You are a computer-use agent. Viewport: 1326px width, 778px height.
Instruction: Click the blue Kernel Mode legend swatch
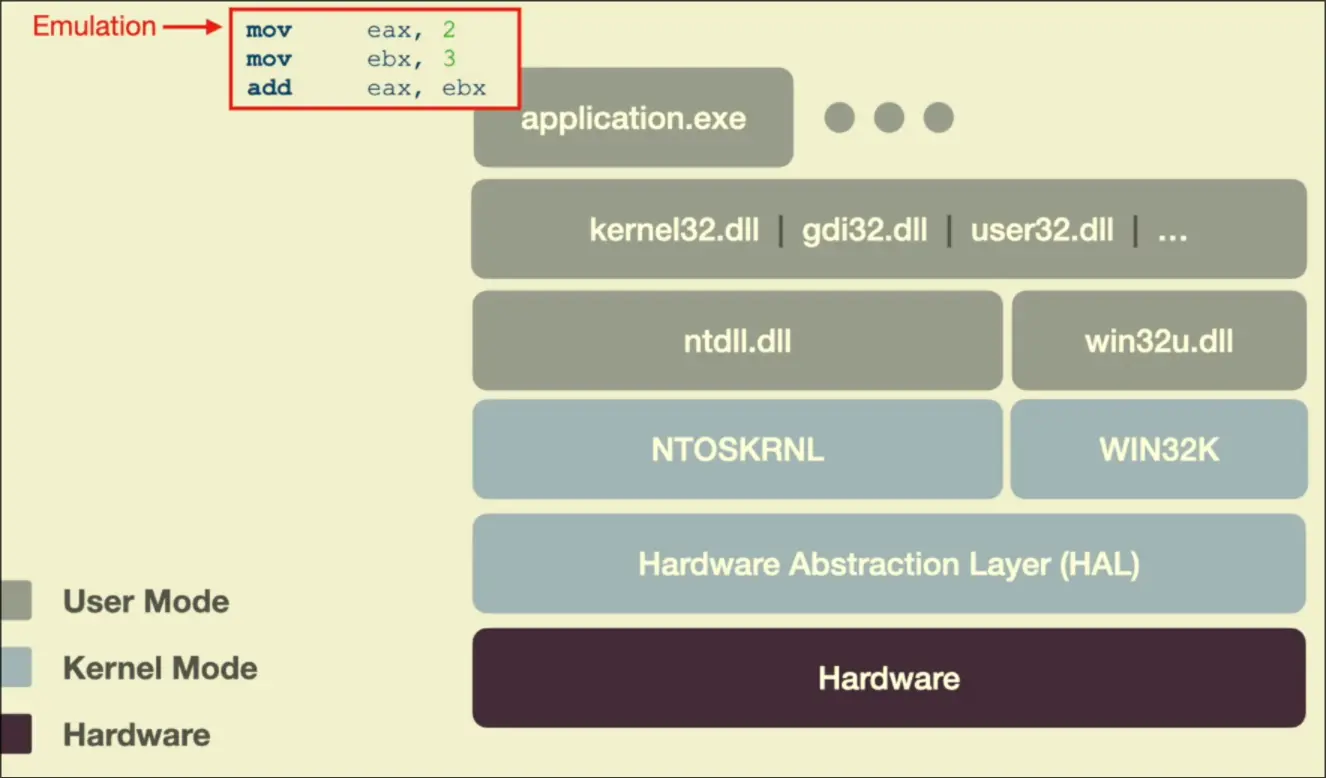(x=16, y=667)
